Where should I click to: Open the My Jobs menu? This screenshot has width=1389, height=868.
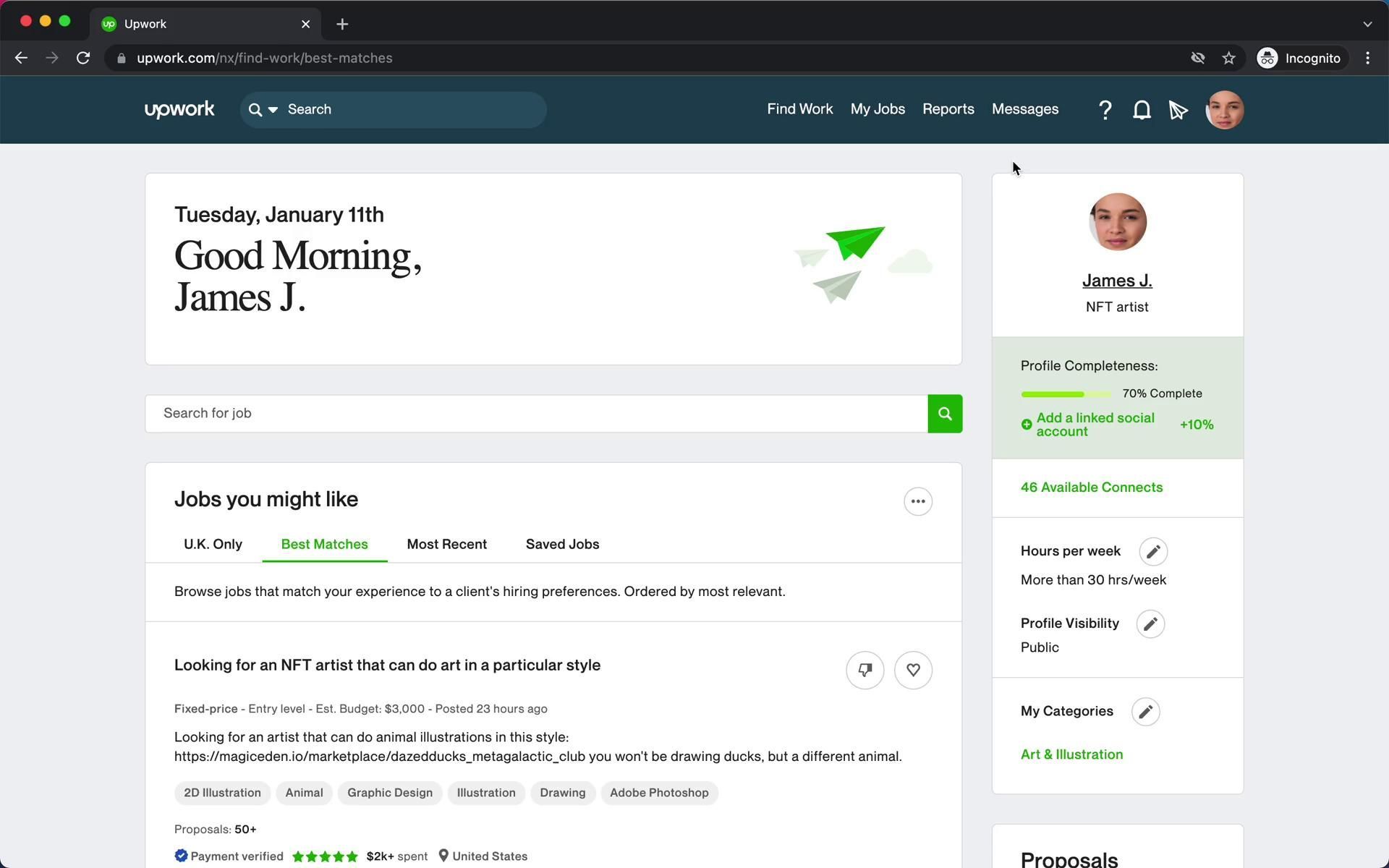878,109
